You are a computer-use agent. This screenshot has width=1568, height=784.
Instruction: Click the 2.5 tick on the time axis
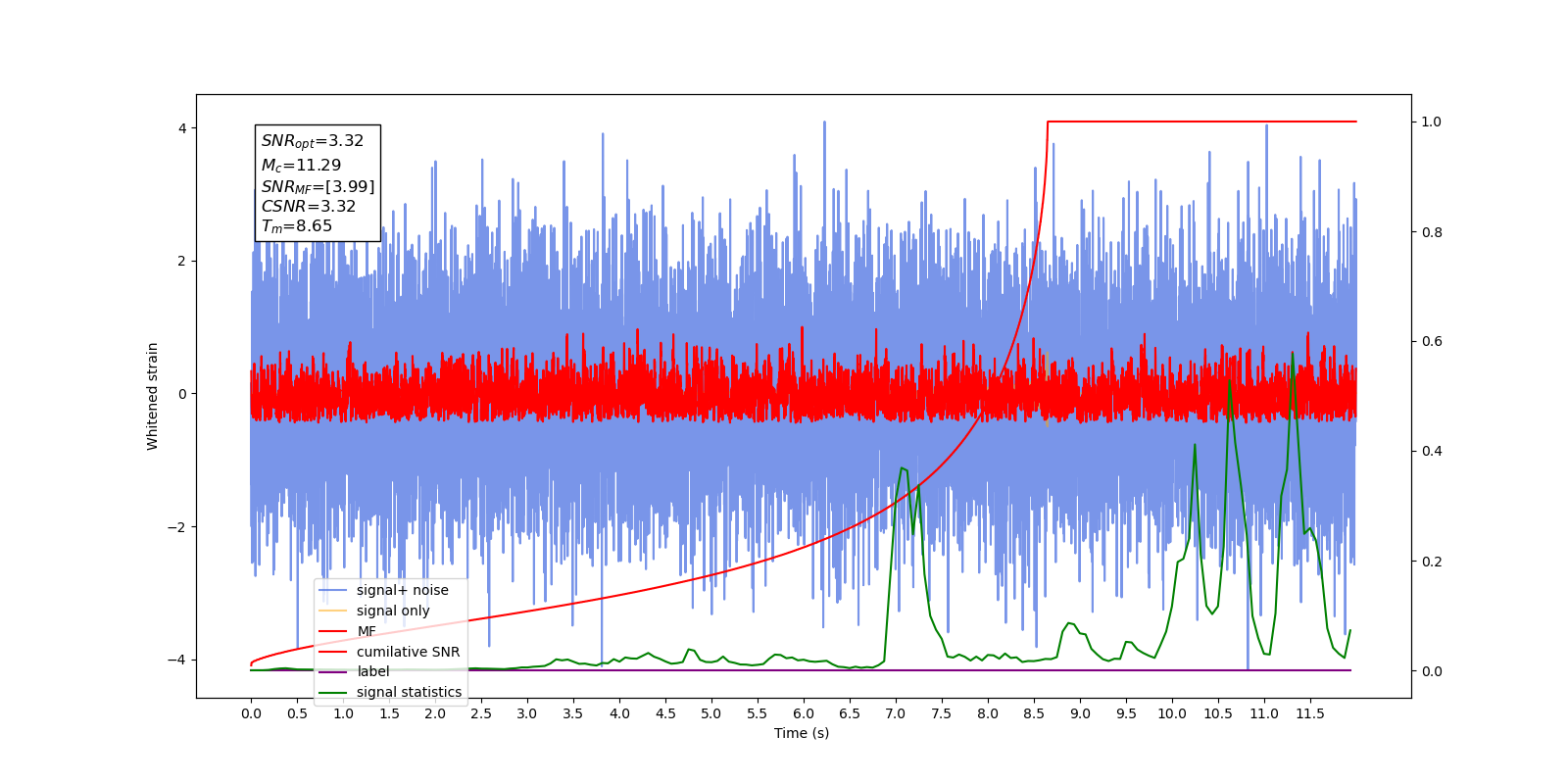(x=481, y=713)
